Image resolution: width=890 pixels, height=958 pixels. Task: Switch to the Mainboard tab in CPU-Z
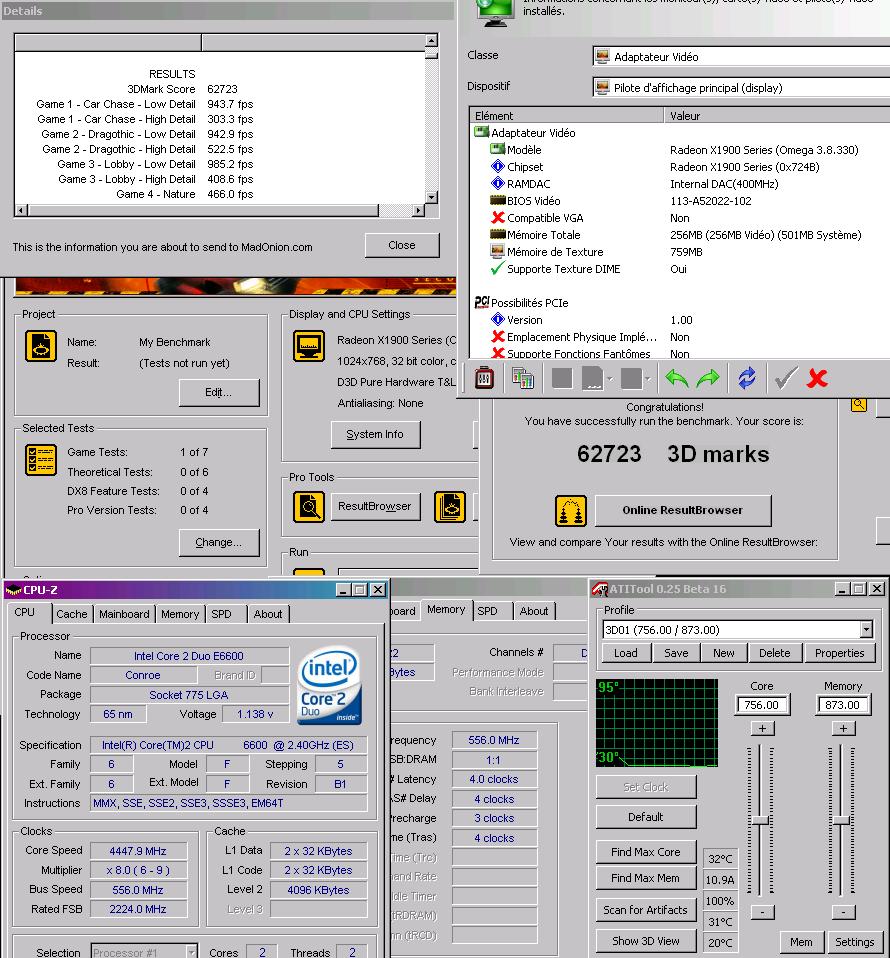(124, 614)
